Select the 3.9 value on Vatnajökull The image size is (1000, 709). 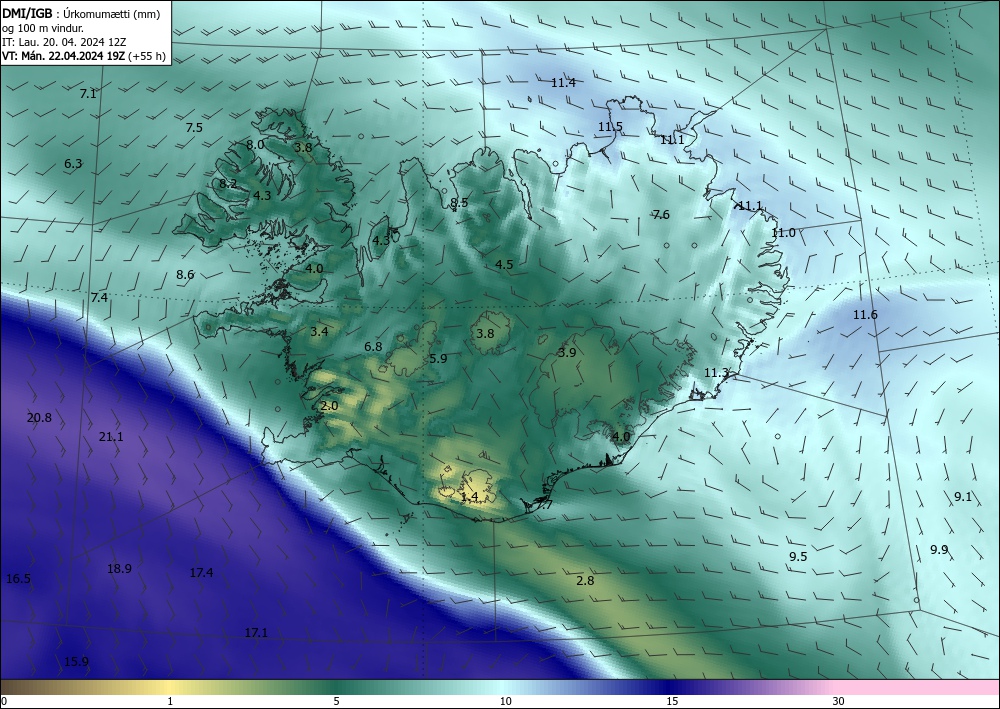pyautogui.click(x=567, y=353)
